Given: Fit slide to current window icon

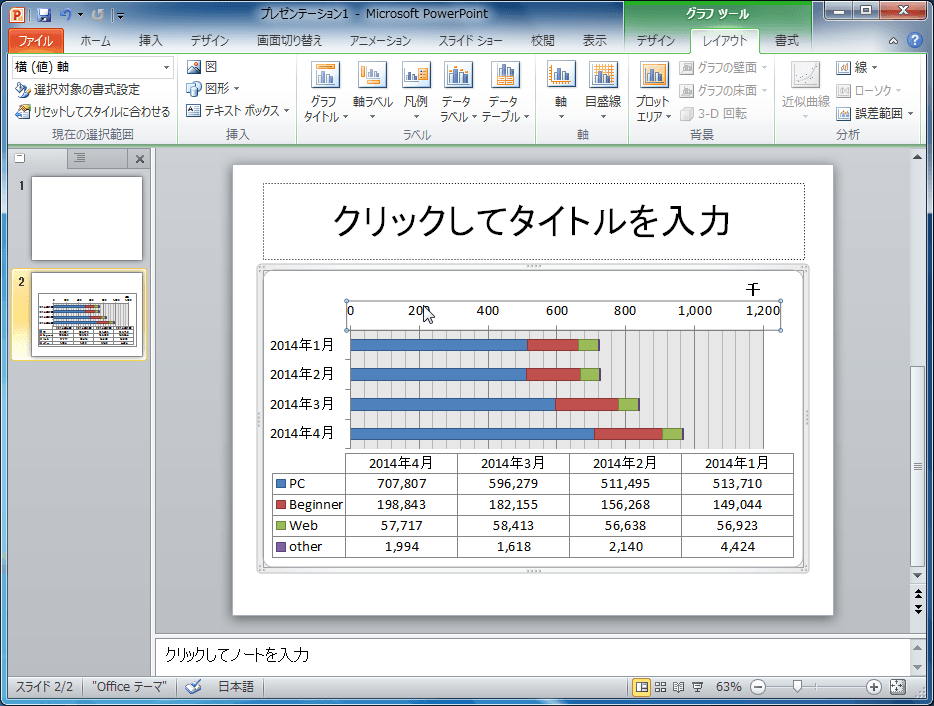Looking at the screenshot, I should 898,687.
